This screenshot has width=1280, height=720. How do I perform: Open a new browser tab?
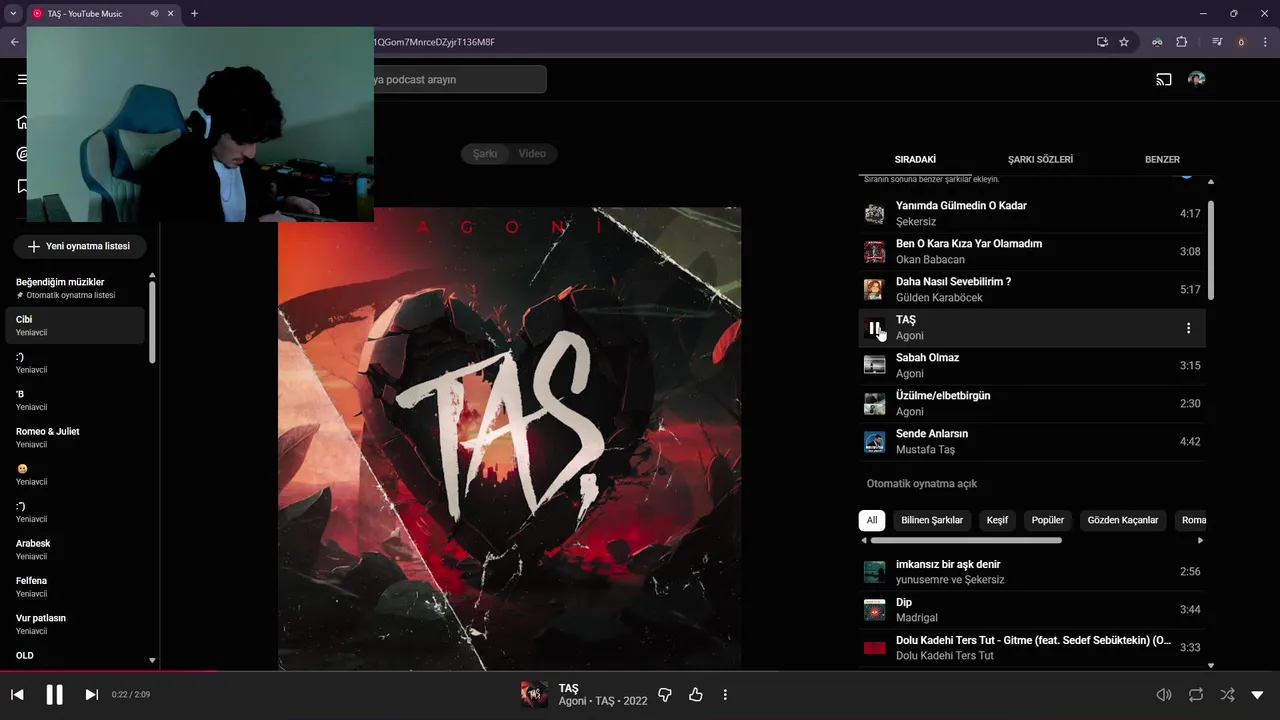point(194,13)
